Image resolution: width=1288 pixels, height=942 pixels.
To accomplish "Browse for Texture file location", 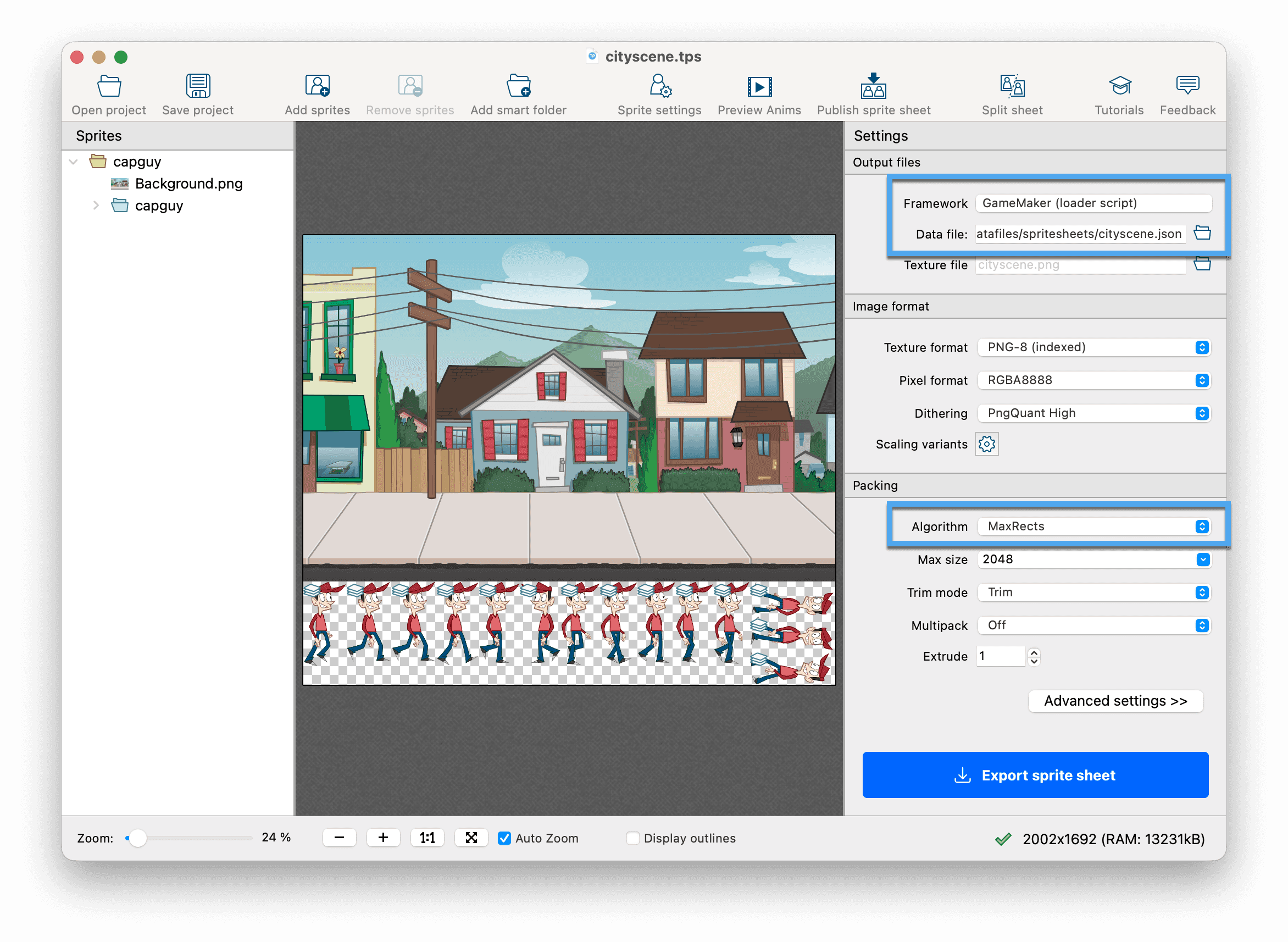I will [1202, 263].
